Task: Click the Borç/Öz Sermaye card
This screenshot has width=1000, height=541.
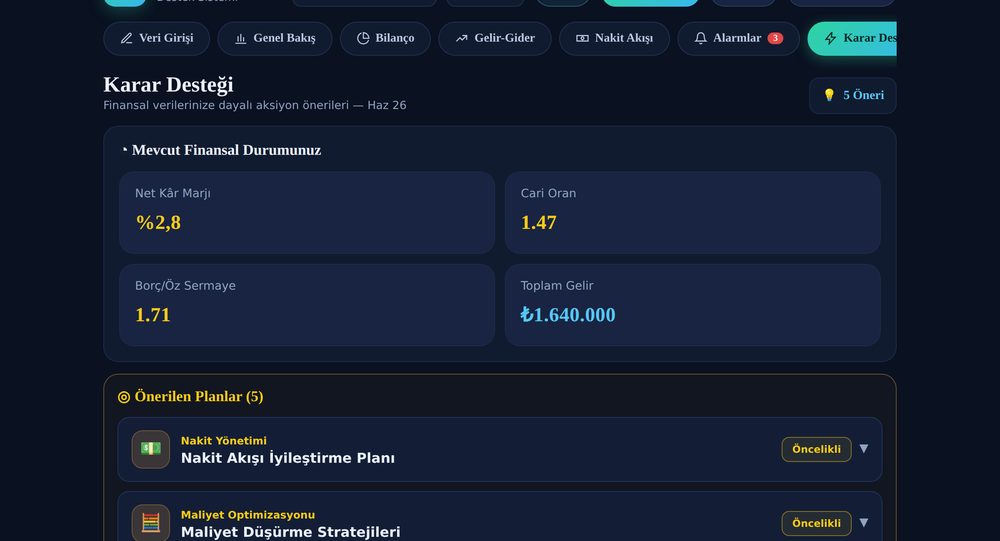Action: coord(307,305)
